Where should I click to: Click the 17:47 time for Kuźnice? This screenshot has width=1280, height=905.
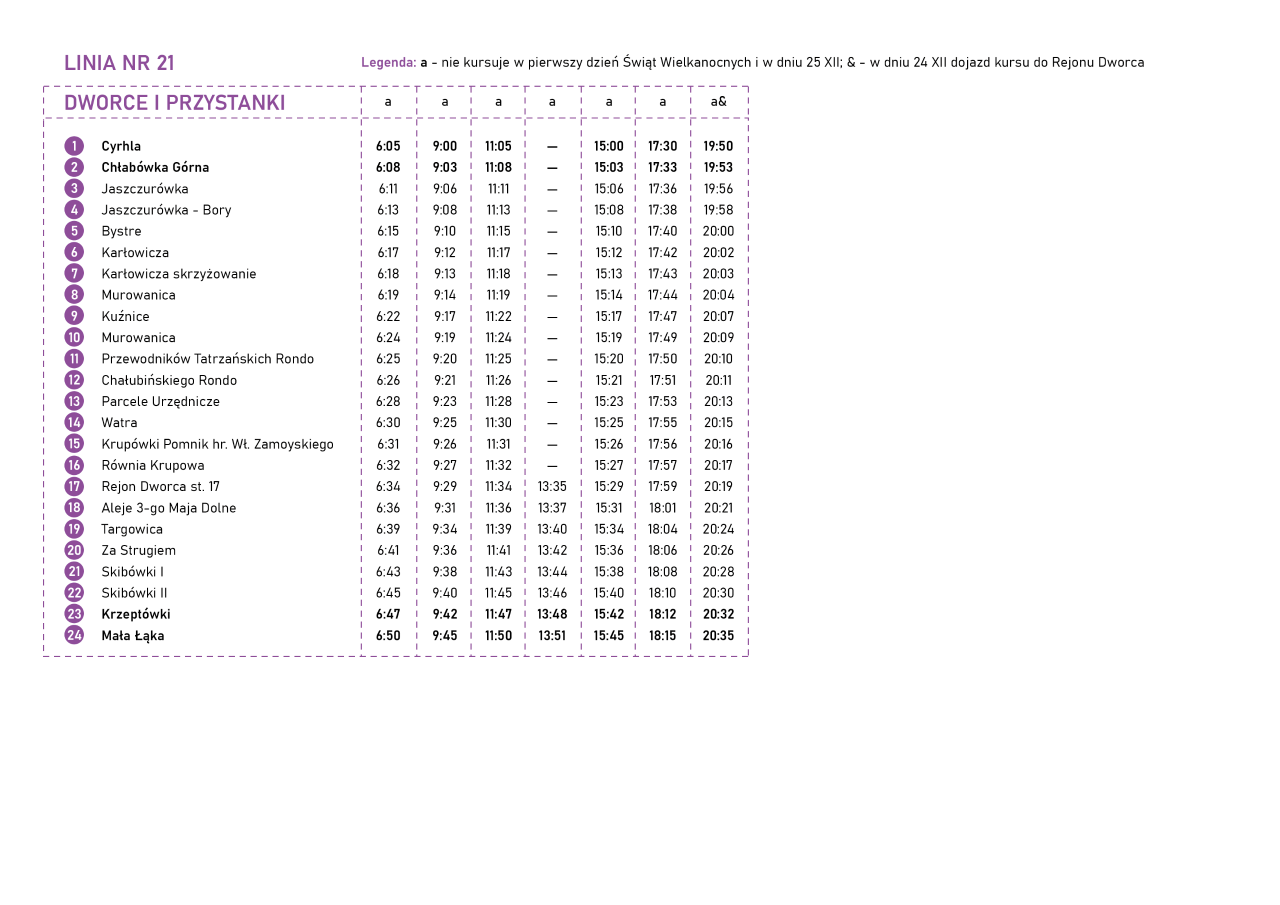tap(662, 317)
